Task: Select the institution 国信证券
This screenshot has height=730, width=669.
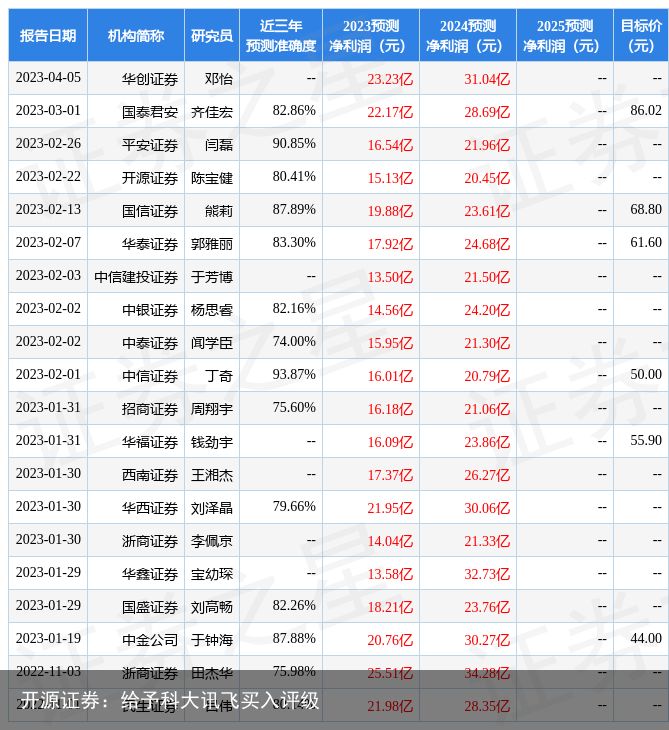Action: [150, 211]
